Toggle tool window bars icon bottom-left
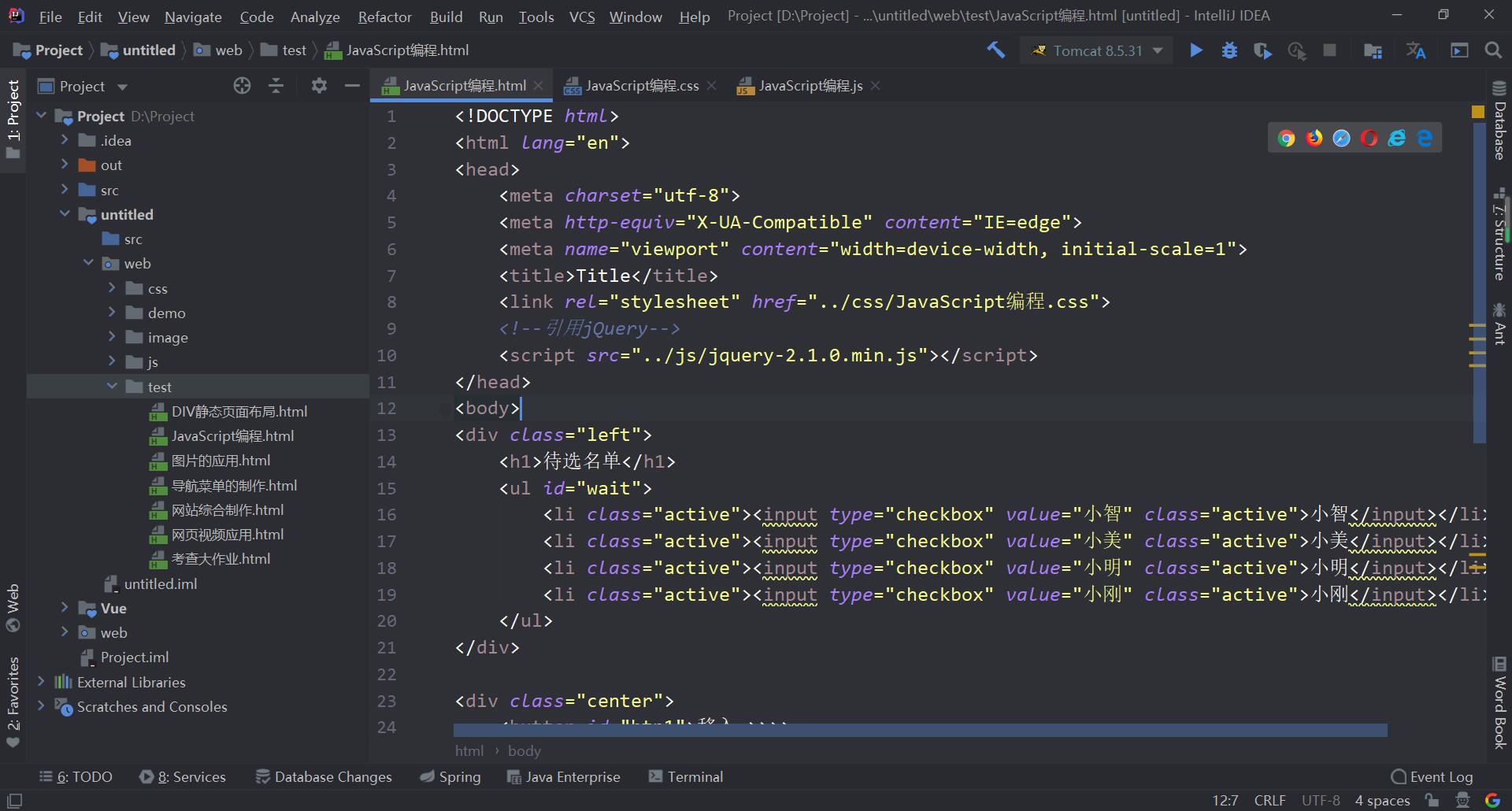This screenshot has width=1512, height=811. (x=14, y=800)
